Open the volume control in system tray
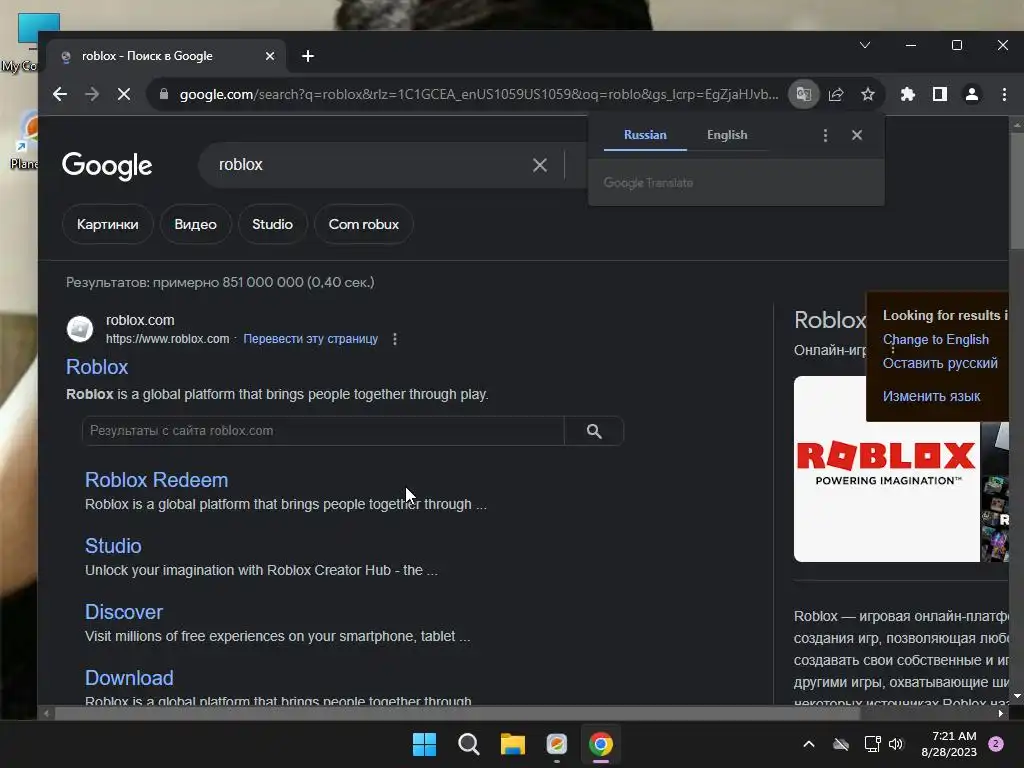The height and width of the screenshot is (768, 1024). [896, 744]
